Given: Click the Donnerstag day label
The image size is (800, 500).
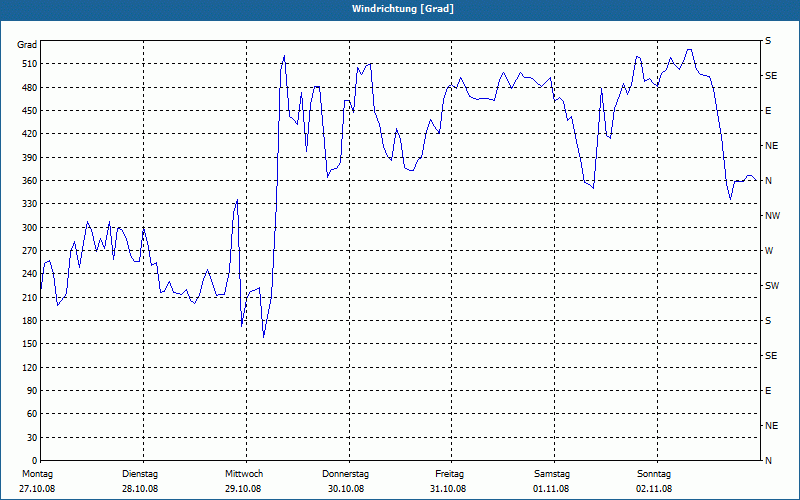Looking at the screenshot, I should pos(345,474).
